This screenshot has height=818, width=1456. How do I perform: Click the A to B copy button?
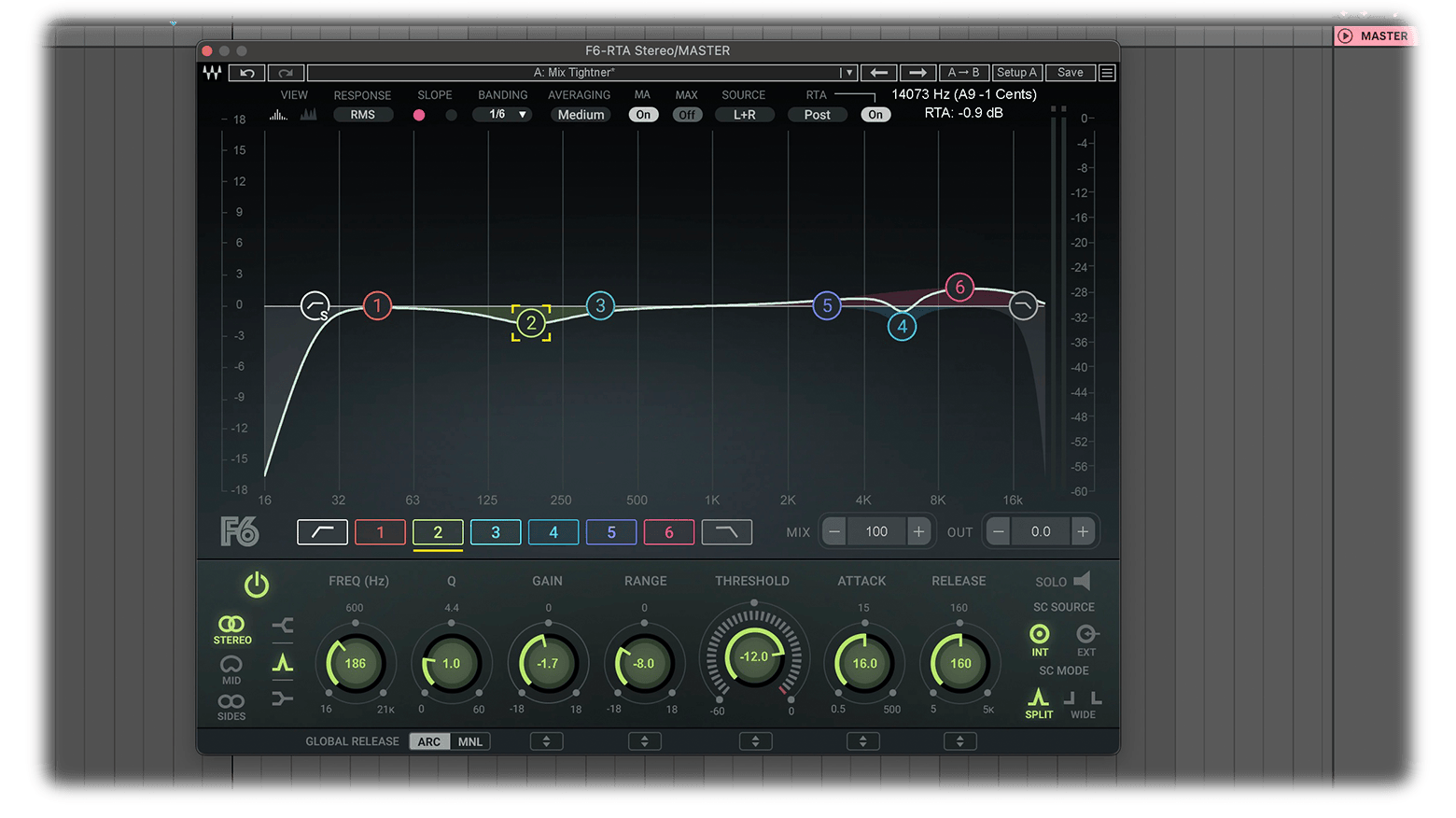[964, 73]
